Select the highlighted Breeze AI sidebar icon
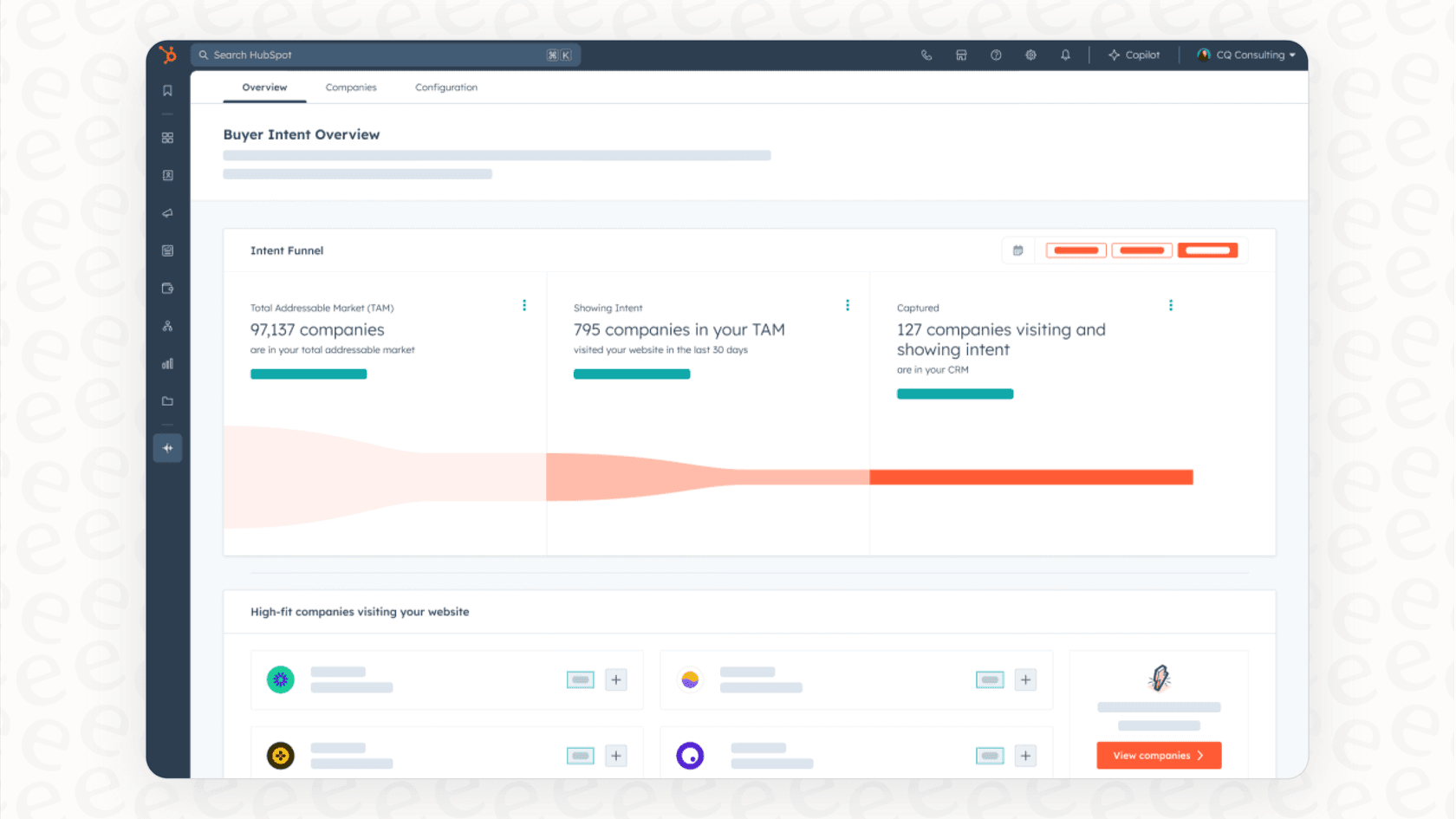 coord(167,448)
